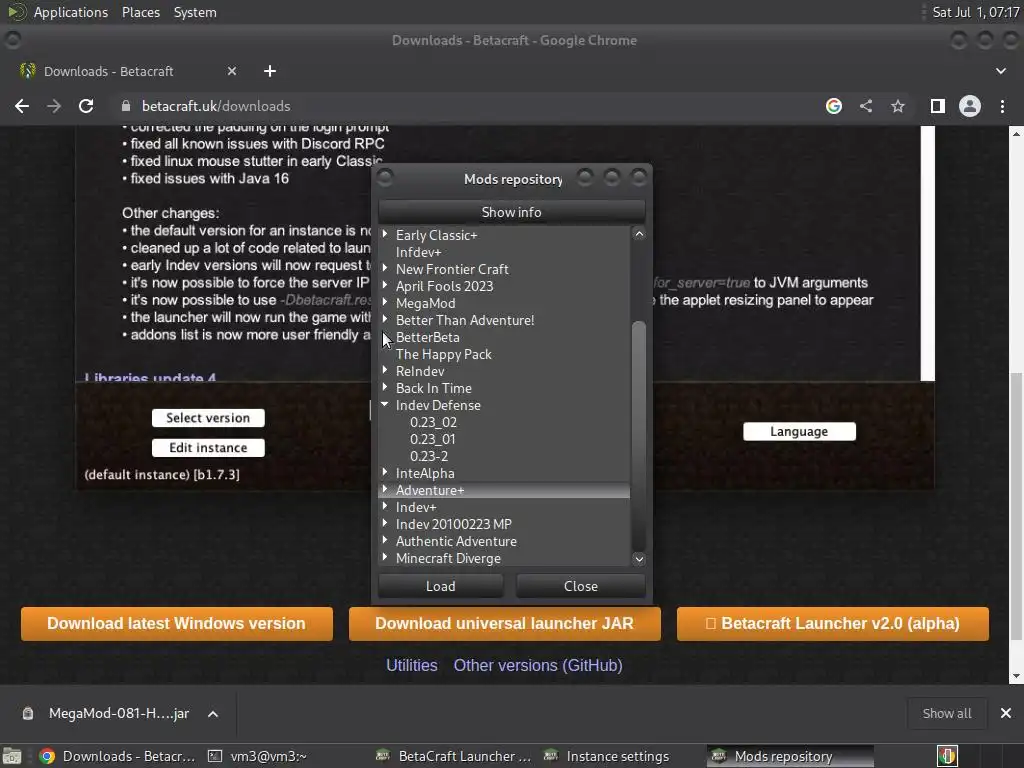This screenshot has width=1024, height=768.
Task: Click the page scrollbar down arrow
Action: pyautogui.click(x=1016, y=677)
